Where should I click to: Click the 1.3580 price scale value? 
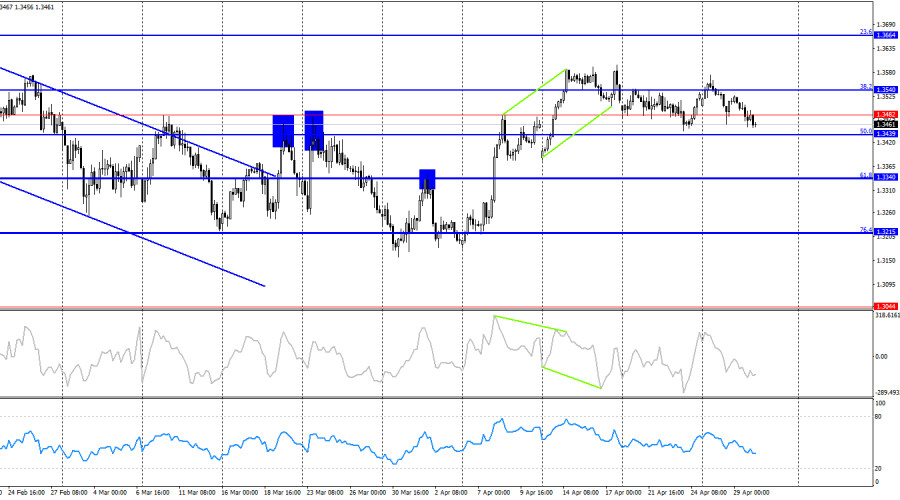886,73
